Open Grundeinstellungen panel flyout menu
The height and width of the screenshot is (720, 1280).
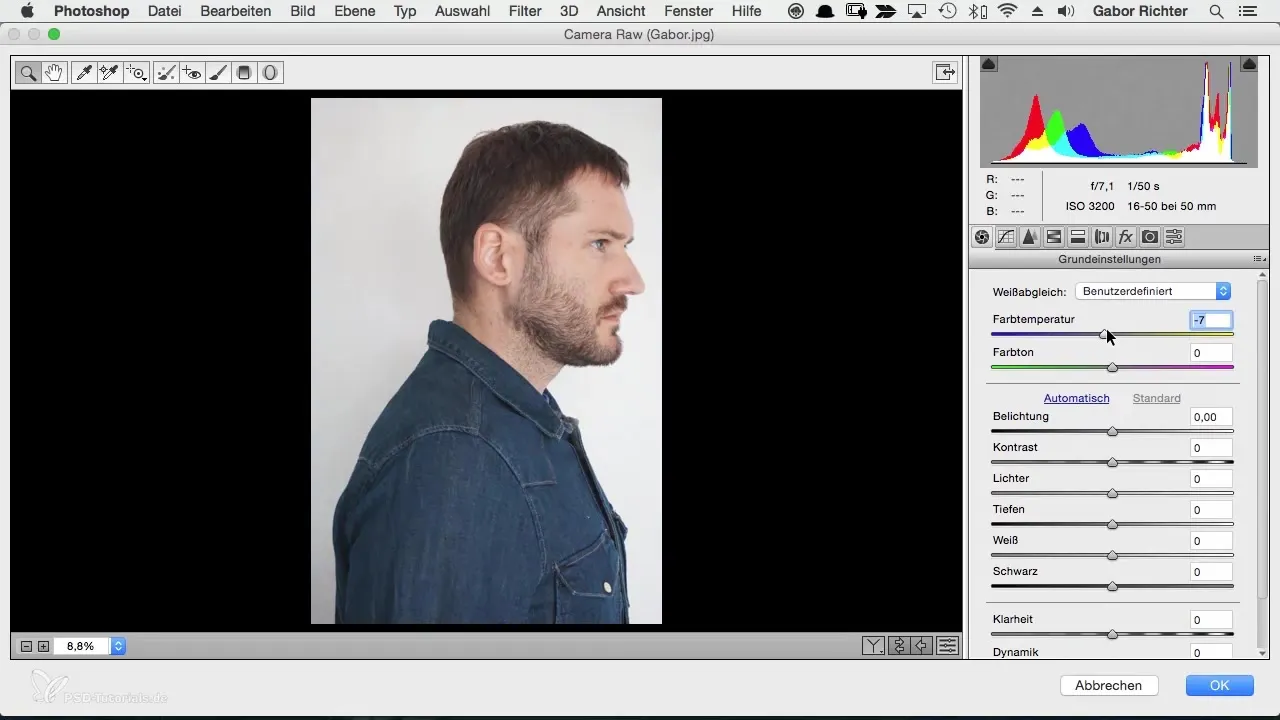[1260, 259]
